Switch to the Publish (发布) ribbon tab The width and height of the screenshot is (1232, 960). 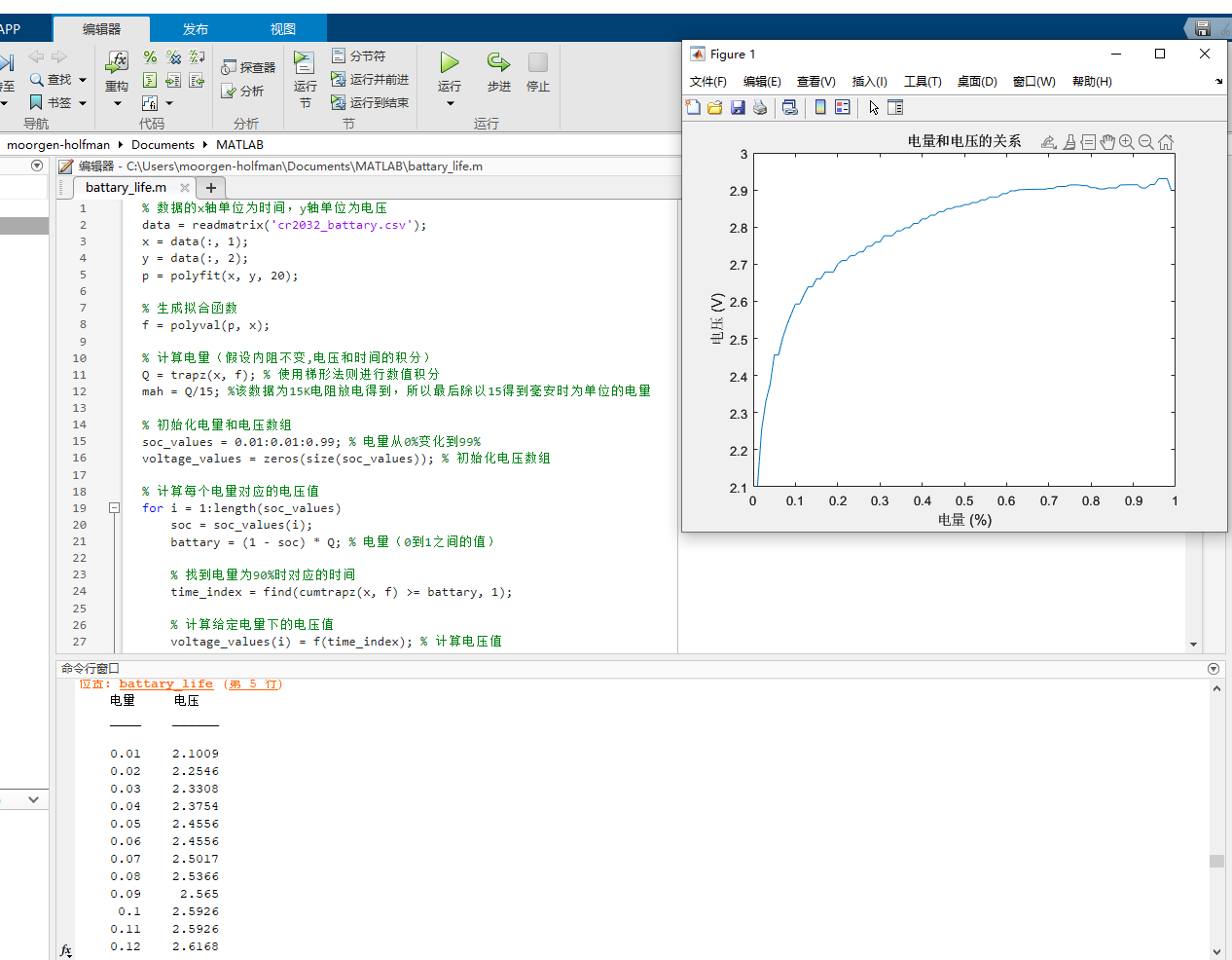(196, 29)
